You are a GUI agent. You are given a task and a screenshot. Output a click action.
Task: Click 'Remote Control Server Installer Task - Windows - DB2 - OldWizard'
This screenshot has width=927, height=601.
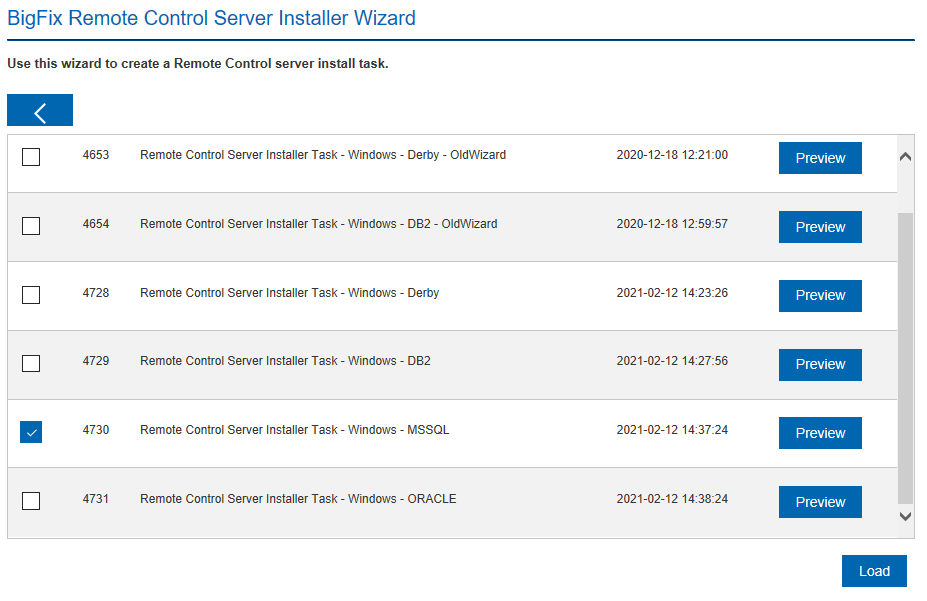click(x=319, y=224)
